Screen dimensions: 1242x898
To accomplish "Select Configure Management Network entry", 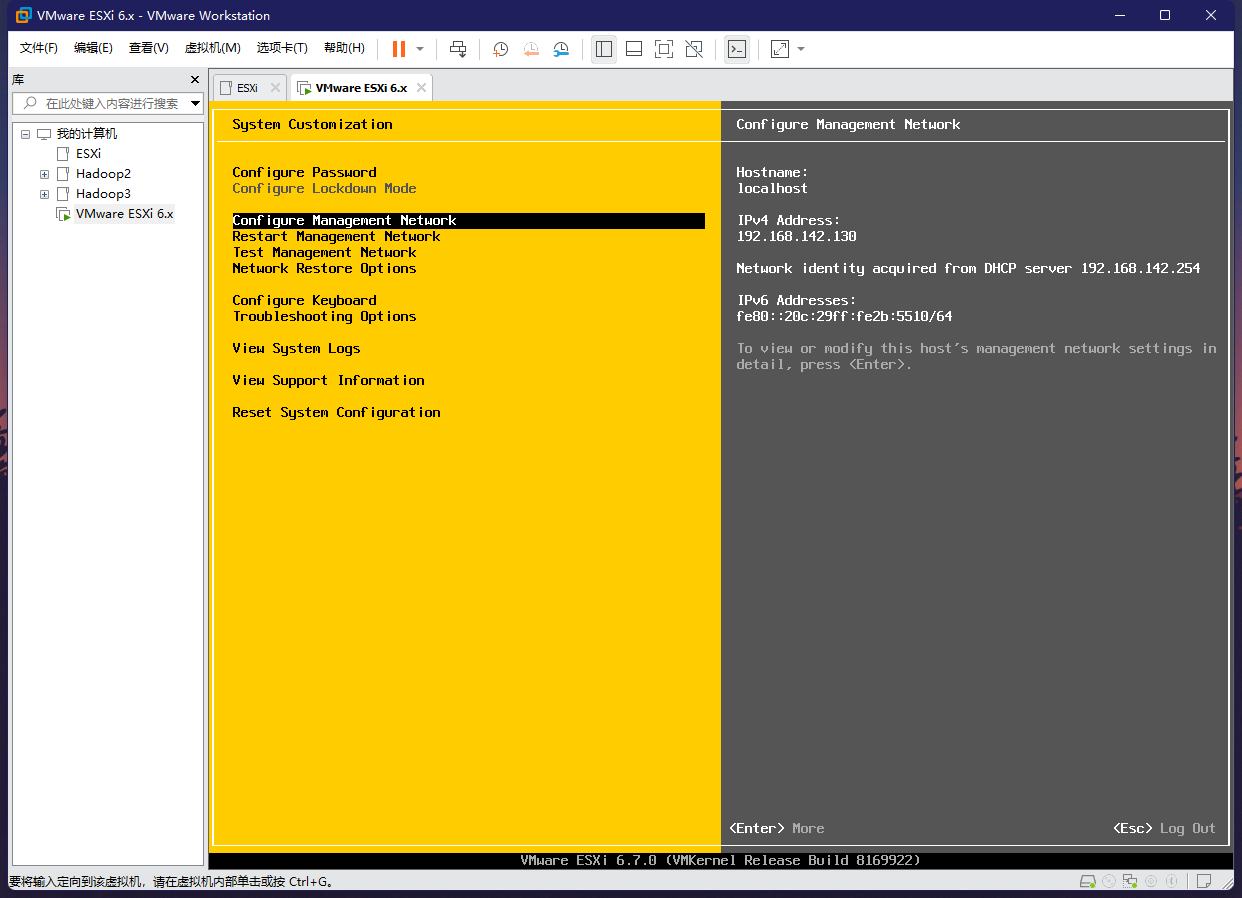I will coord(468,220).
